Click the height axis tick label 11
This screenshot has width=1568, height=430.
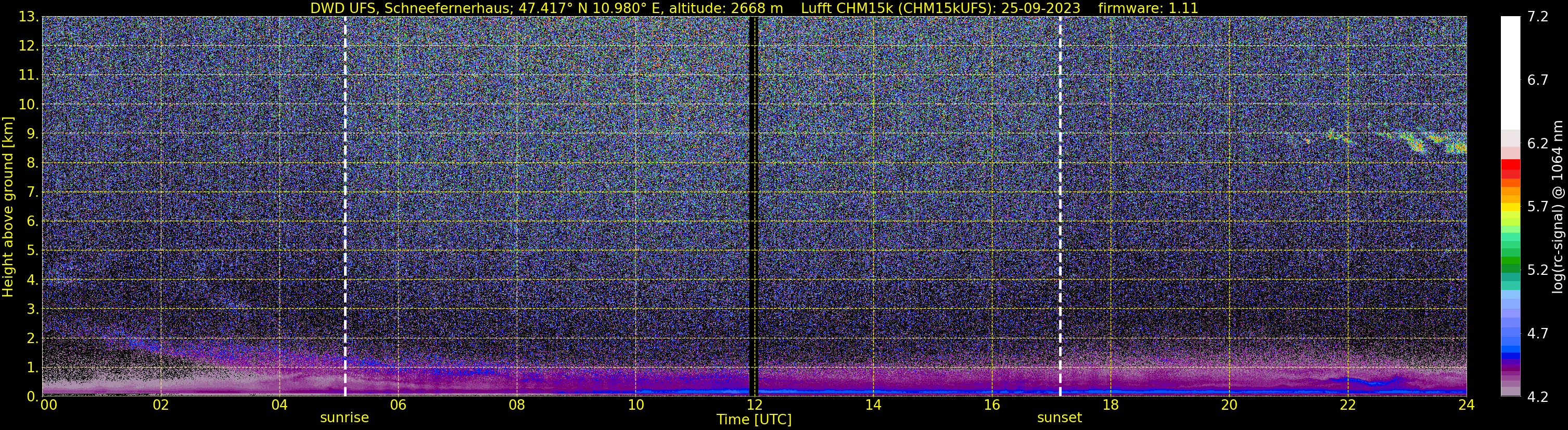(x=29, y=75)
